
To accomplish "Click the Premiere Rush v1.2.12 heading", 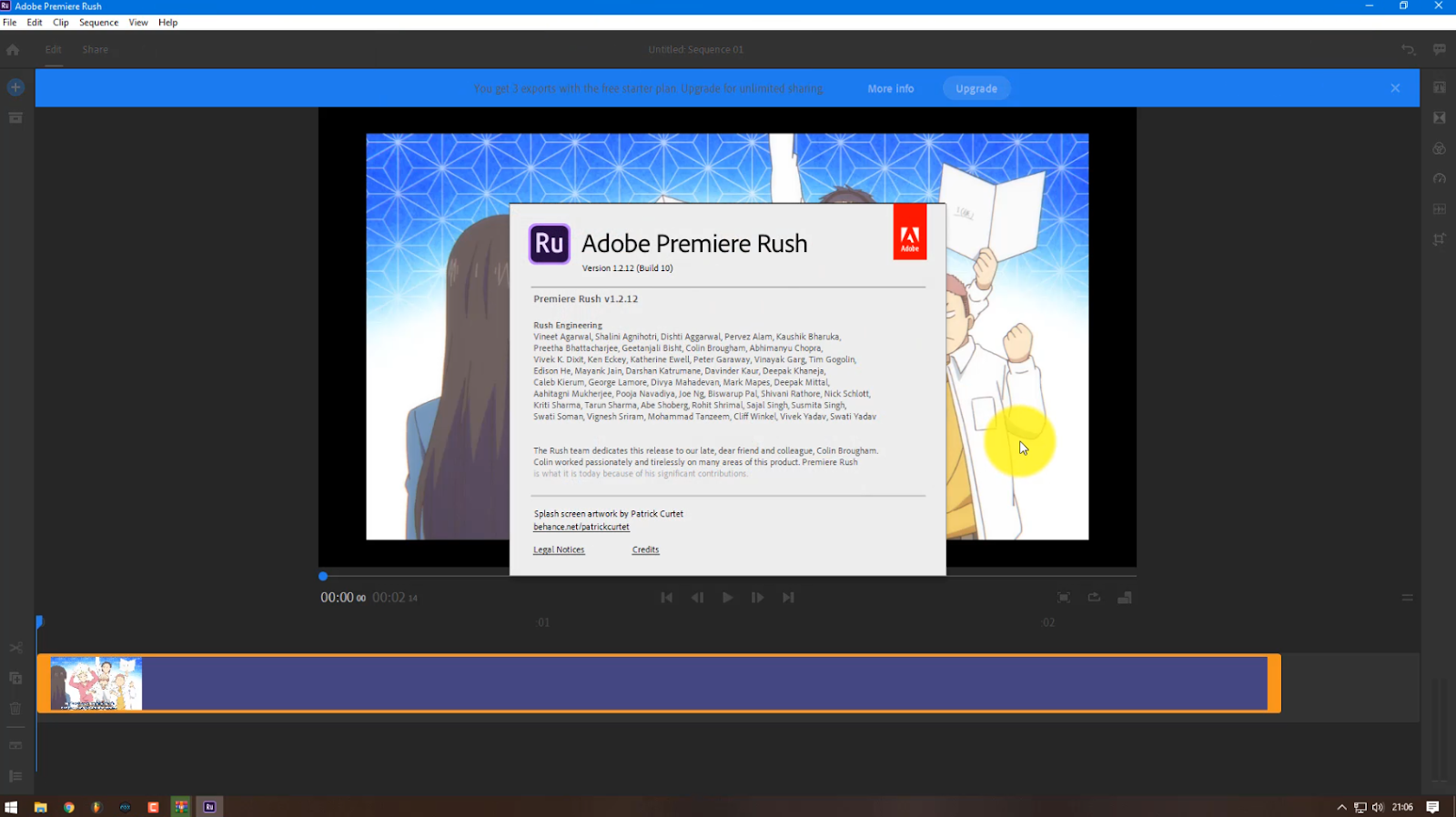I will click(585, 298).
